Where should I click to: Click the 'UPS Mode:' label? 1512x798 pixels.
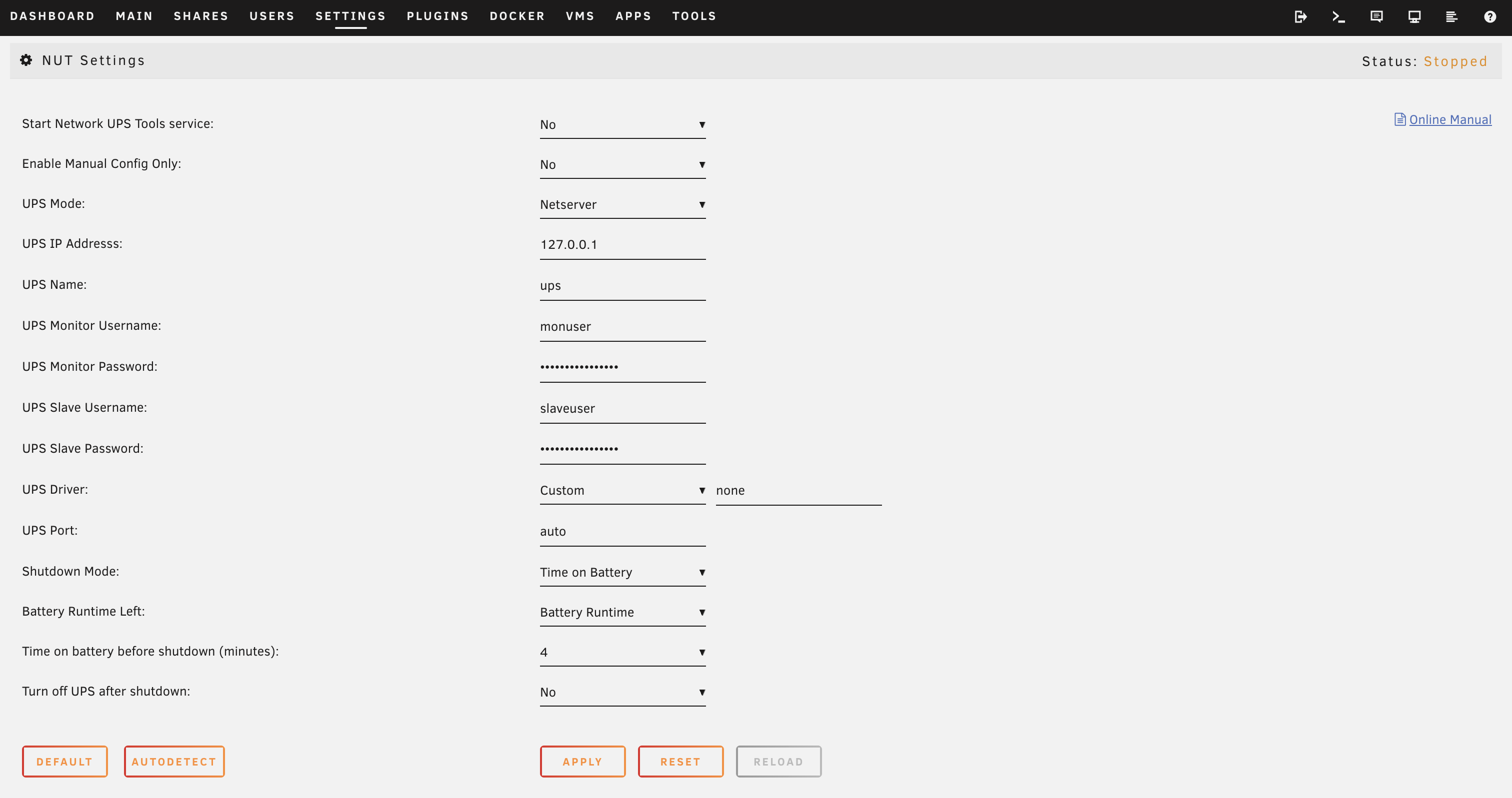pyautogui.click(x=53, y=203)
